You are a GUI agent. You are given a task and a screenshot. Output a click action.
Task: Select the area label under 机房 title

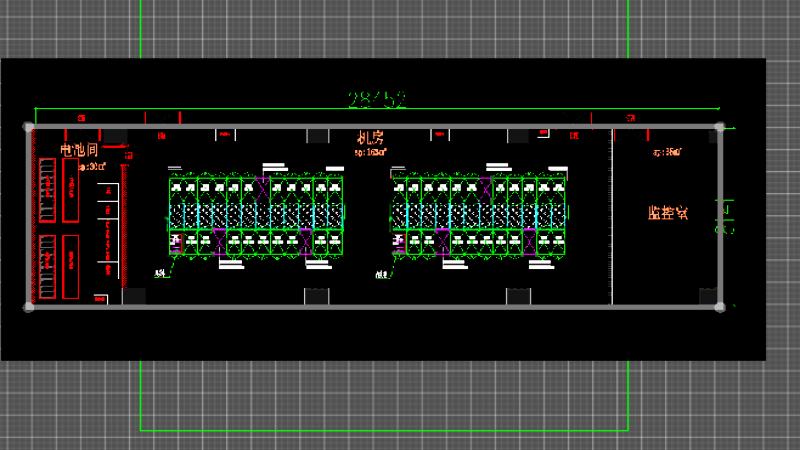click(370, 152)
